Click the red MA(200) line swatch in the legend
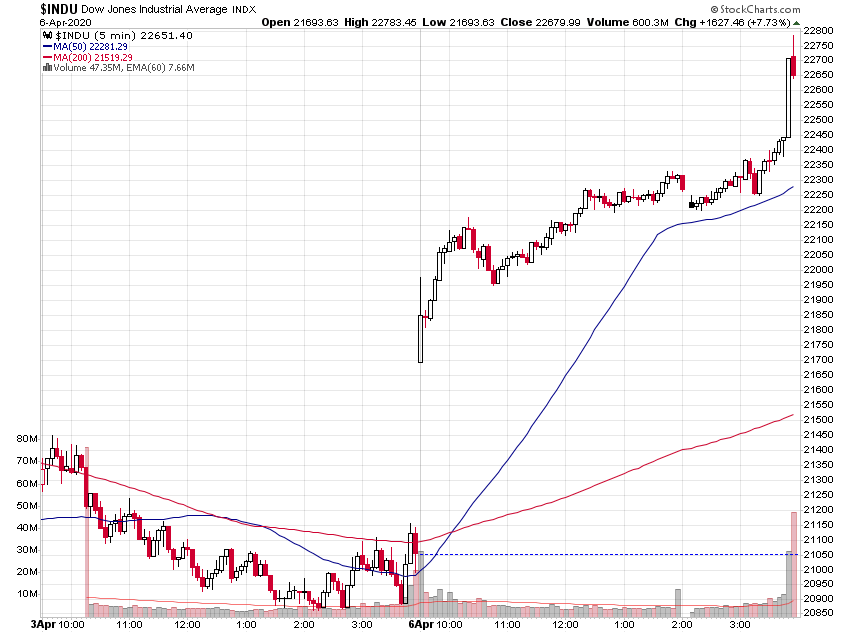Screen dimensions: 850x633 47,57
